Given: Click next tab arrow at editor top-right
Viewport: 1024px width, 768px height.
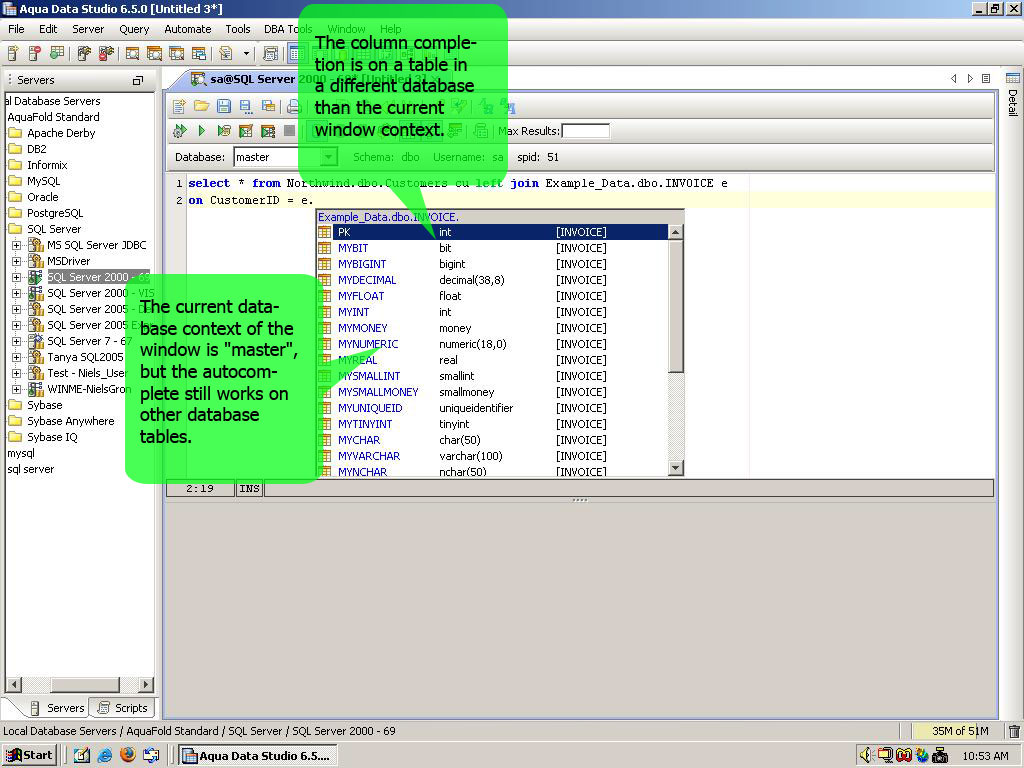Looking at the screenshot, I should (970, 78).
